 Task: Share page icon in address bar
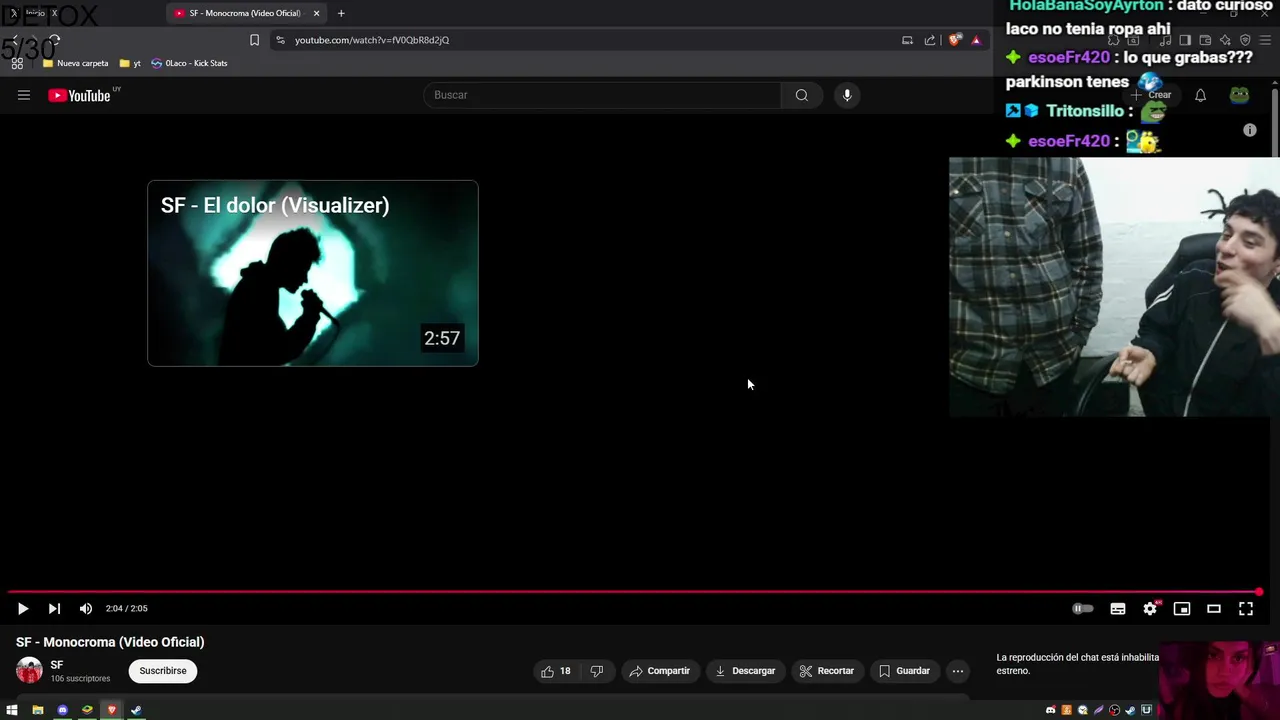click(930, 40)
